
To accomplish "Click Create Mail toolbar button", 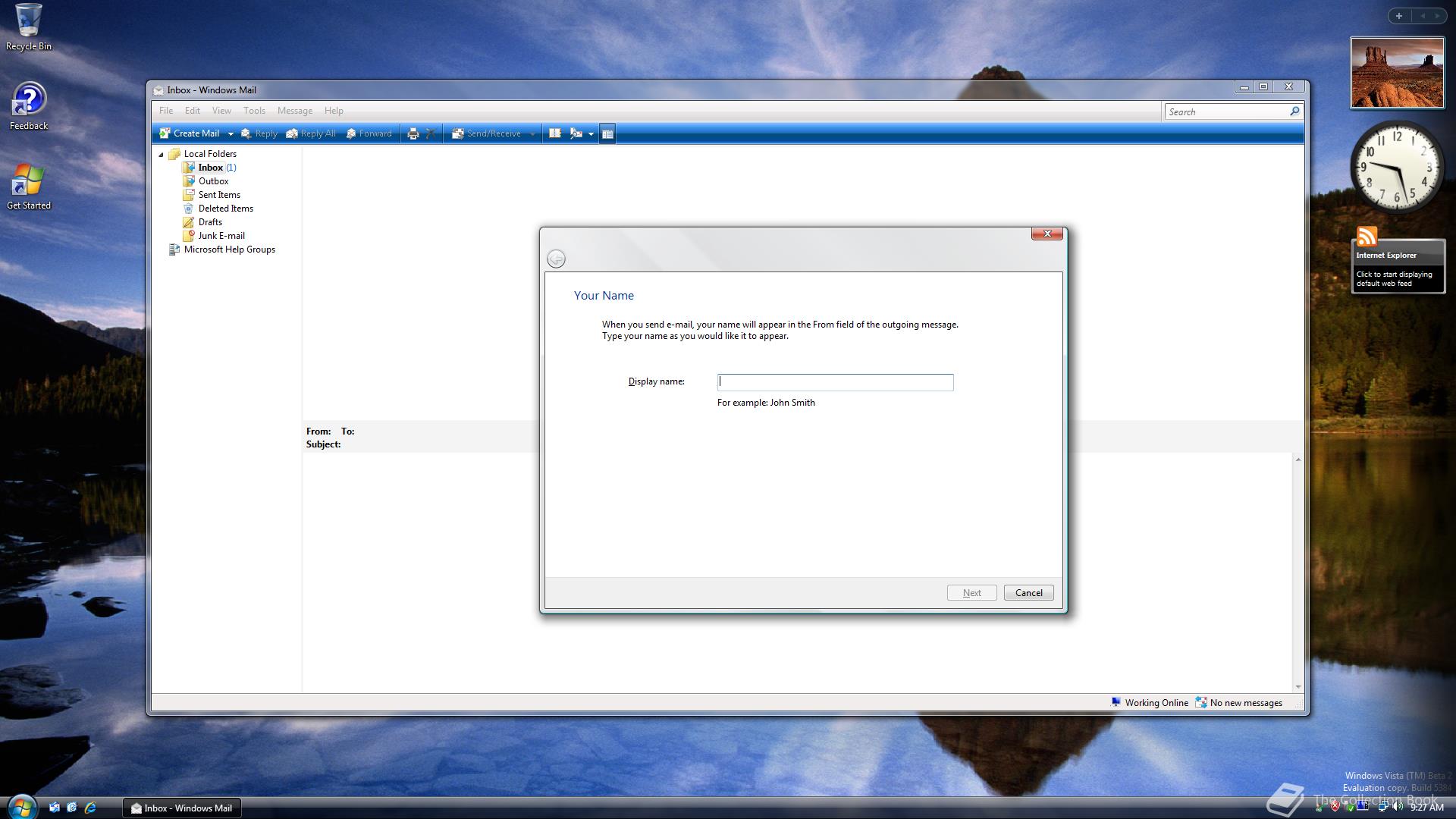I will (190, 133).
